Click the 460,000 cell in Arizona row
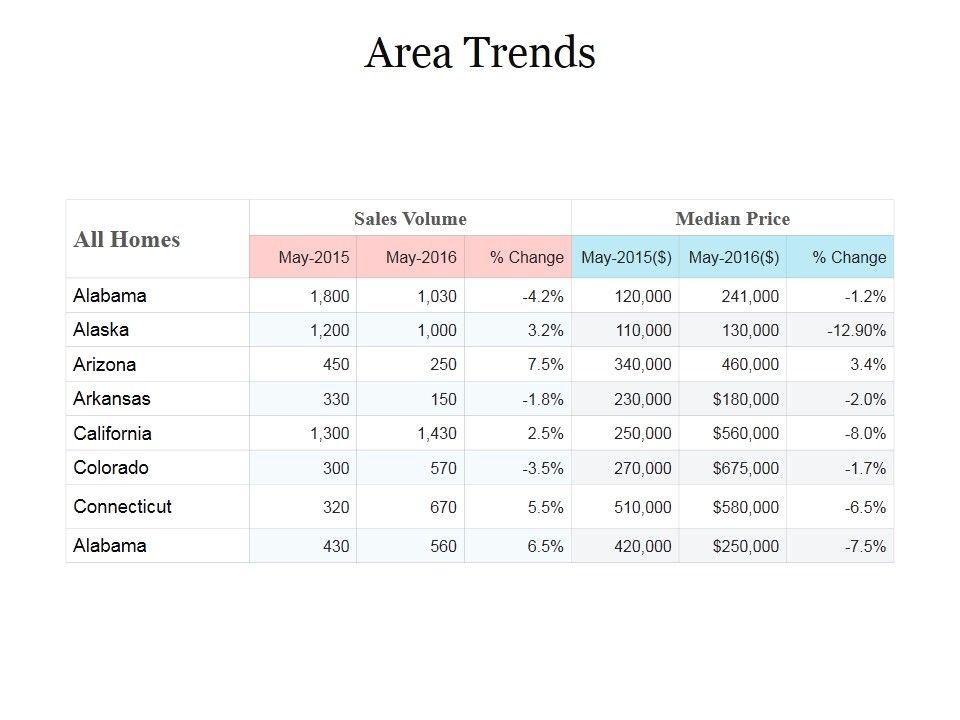Viewport: 960px width, 720px height. pyautogui.click(x=733, y=364)
